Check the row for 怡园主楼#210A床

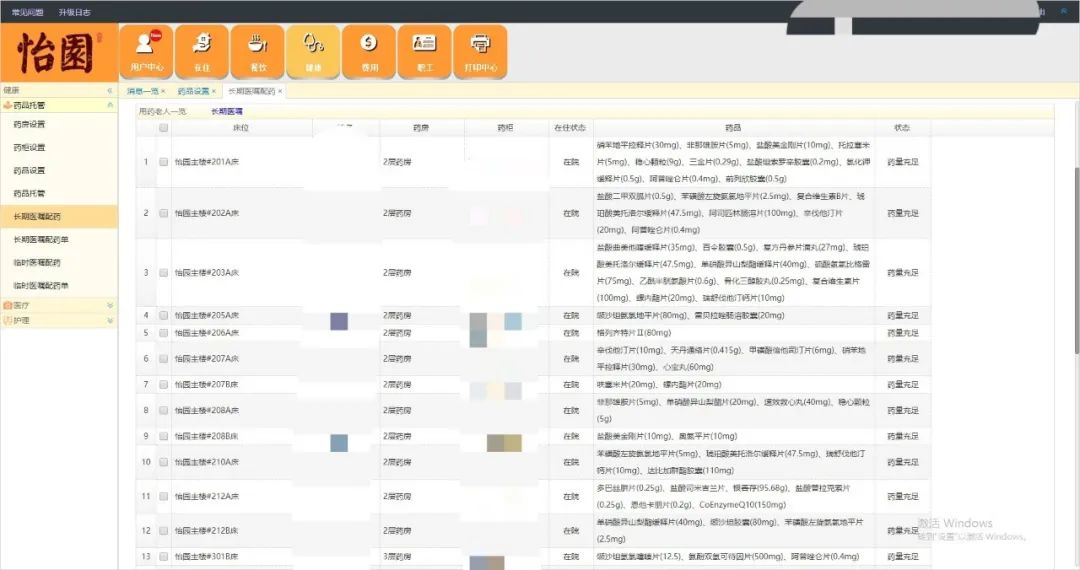coord(163,462)
